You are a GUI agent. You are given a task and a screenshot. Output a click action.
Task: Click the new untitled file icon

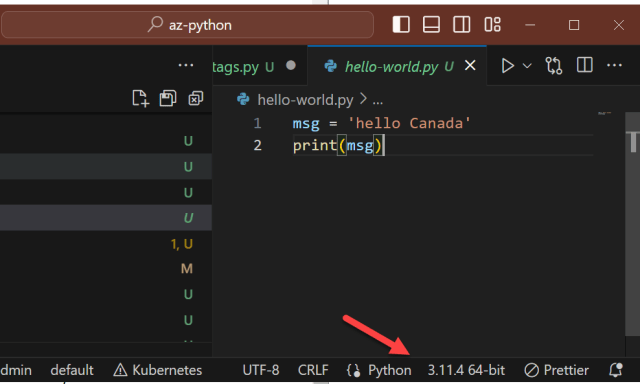[140, 98]
